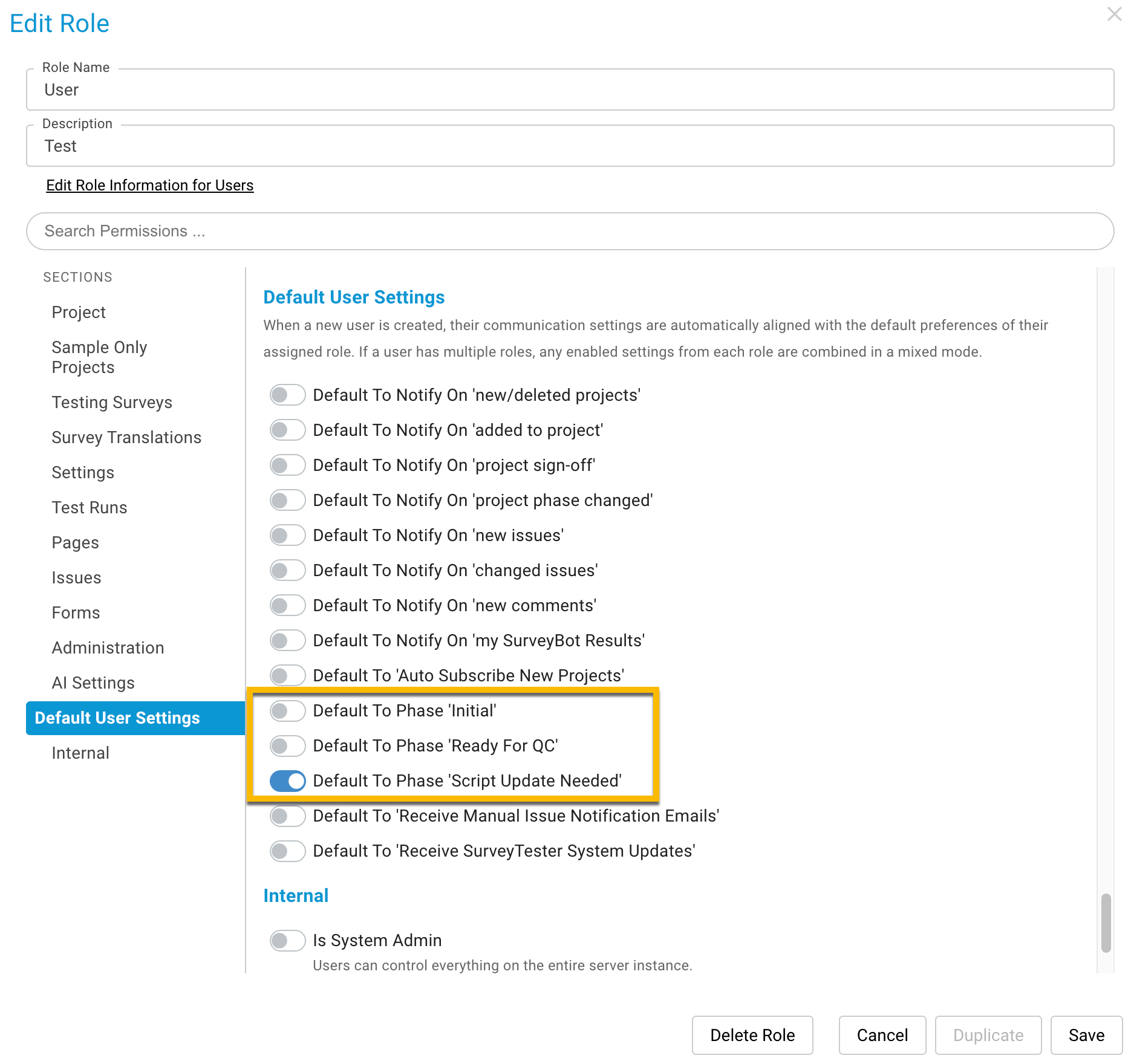Viewport: 1131px width, 1064px height.
Task: Click Edit Role Information for Users link
Action: click(x=150, y=185)
